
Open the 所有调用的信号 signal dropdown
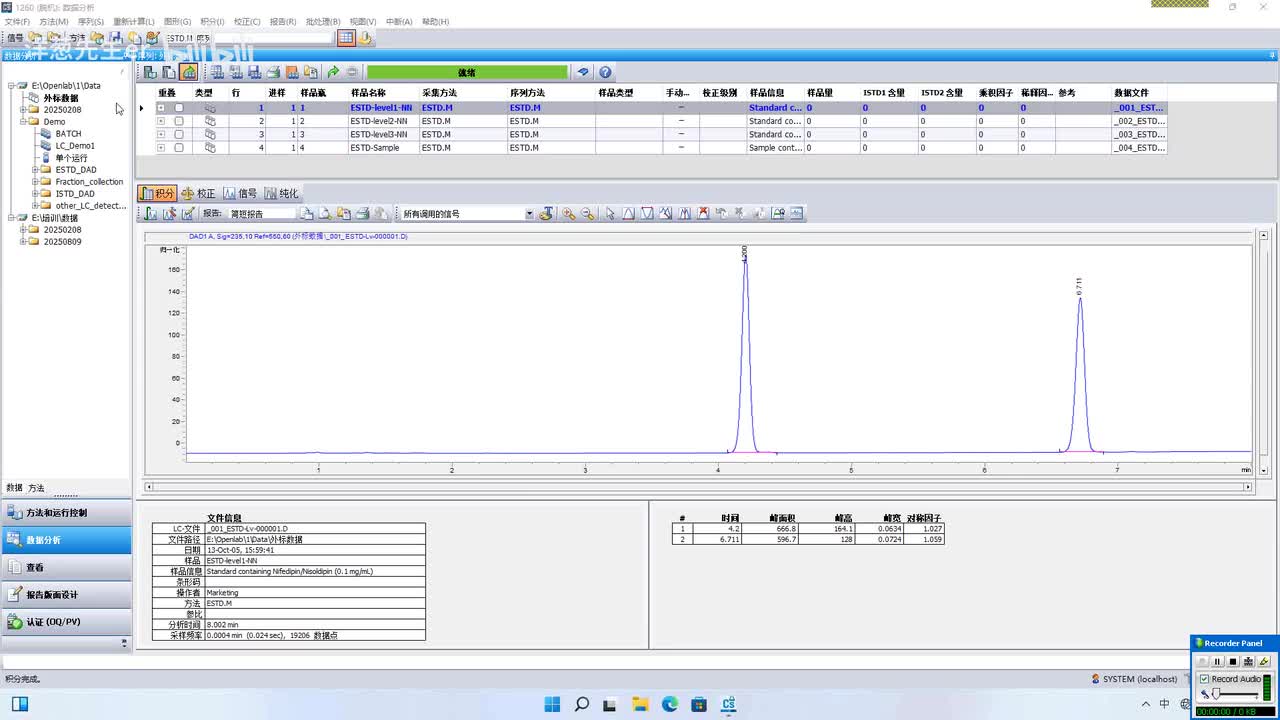(x=529, y=214)
